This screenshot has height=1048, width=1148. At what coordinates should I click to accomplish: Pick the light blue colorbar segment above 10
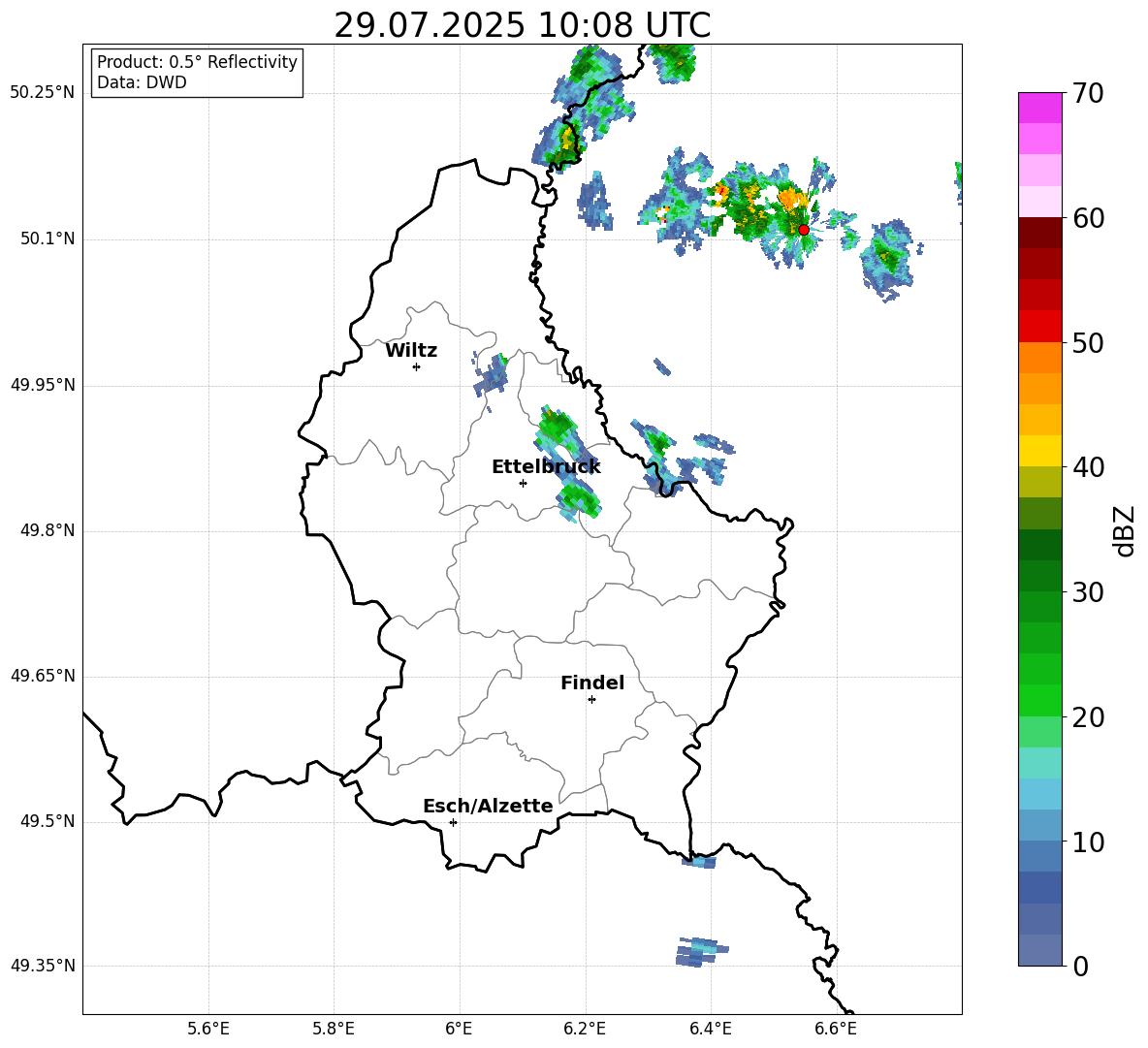coord(1039,826)
